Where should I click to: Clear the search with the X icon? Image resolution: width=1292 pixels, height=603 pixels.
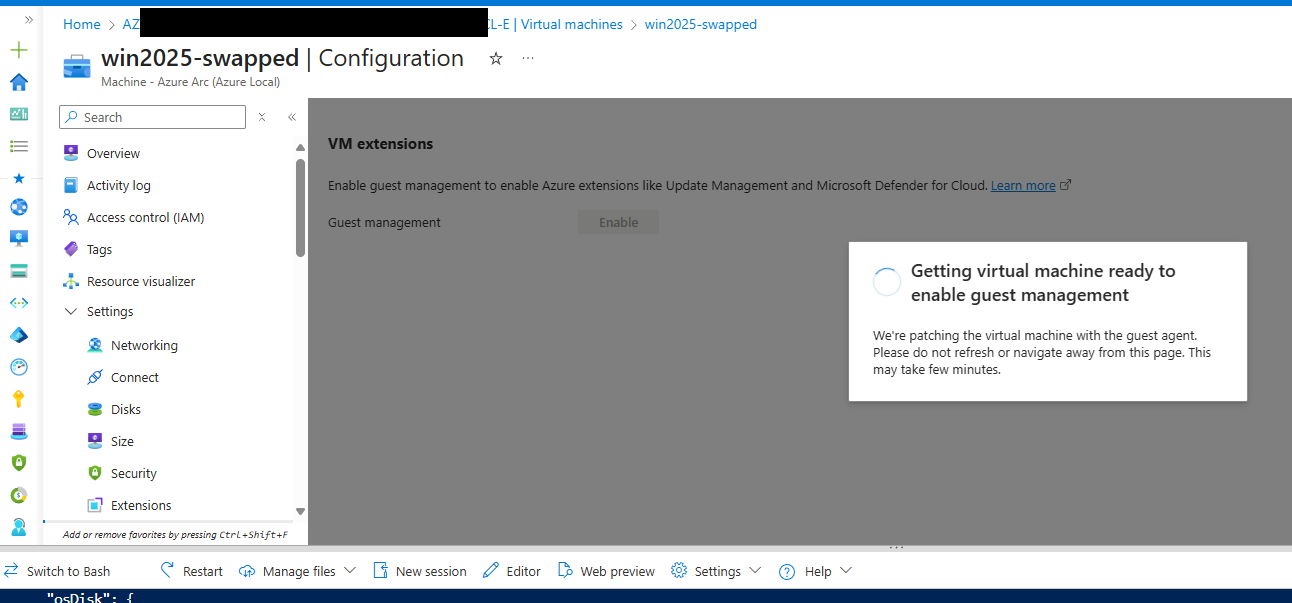tap(262, 117)
